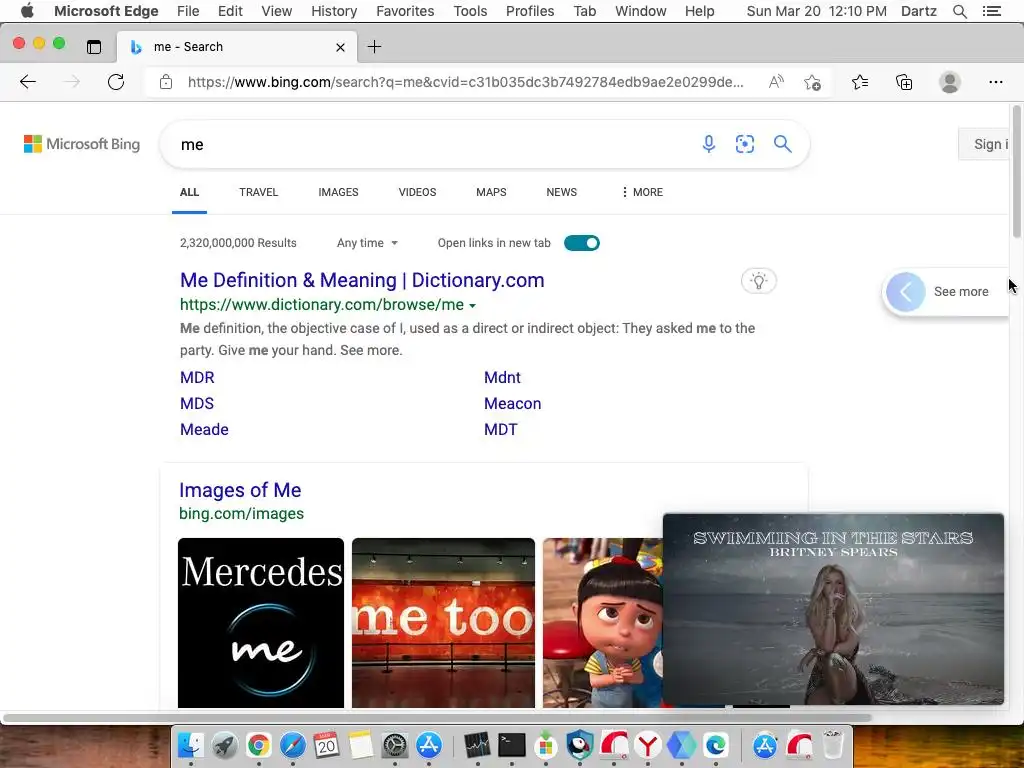Open the Favorites list

click(x=860, y=82)
